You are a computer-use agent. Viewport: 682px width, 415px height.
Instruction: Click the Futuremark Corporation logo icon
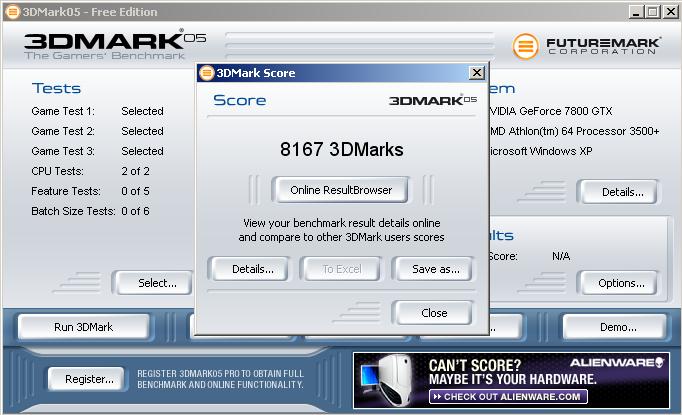click(x=525, y=46)
